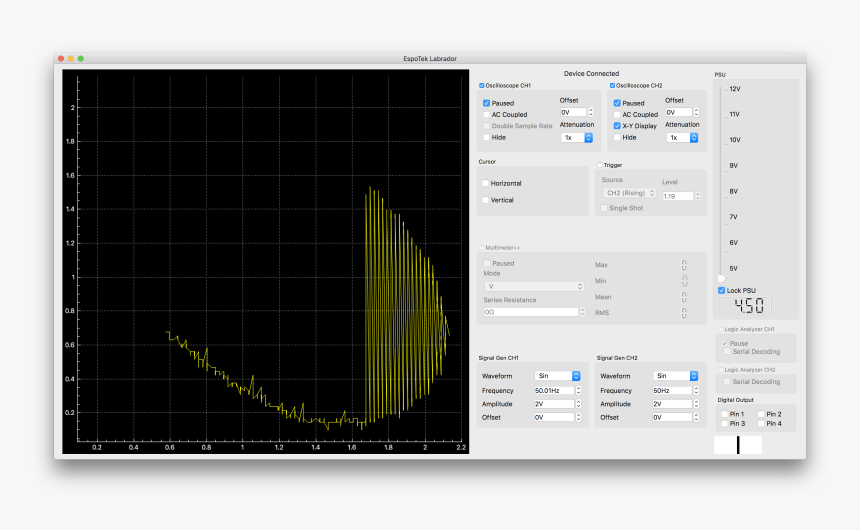860x530 pixels.
Task: Open CH1 Attenuation dropdown
Action: coord(577,138)
